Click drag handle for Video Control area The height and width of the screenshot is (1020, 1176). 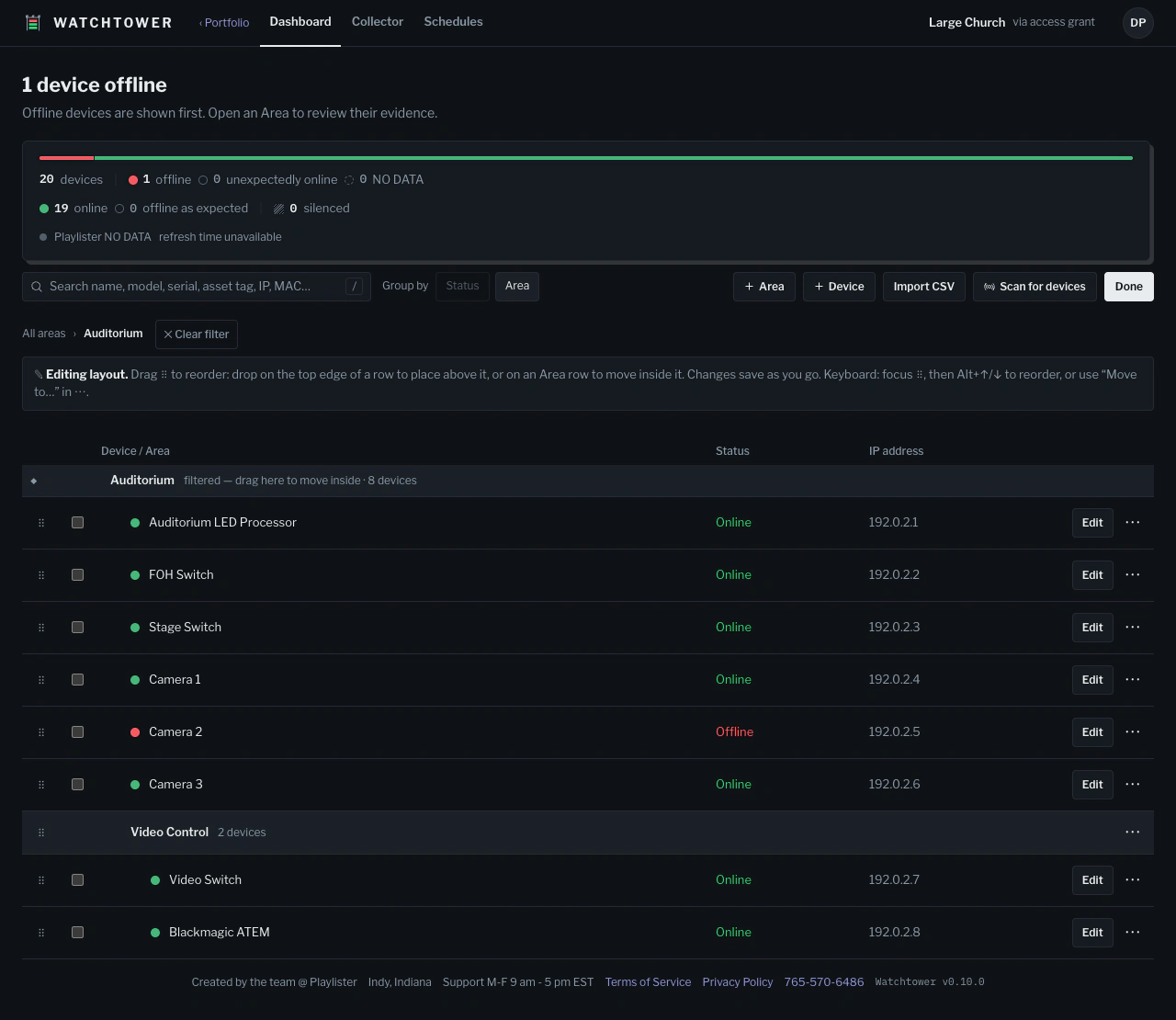41,833
